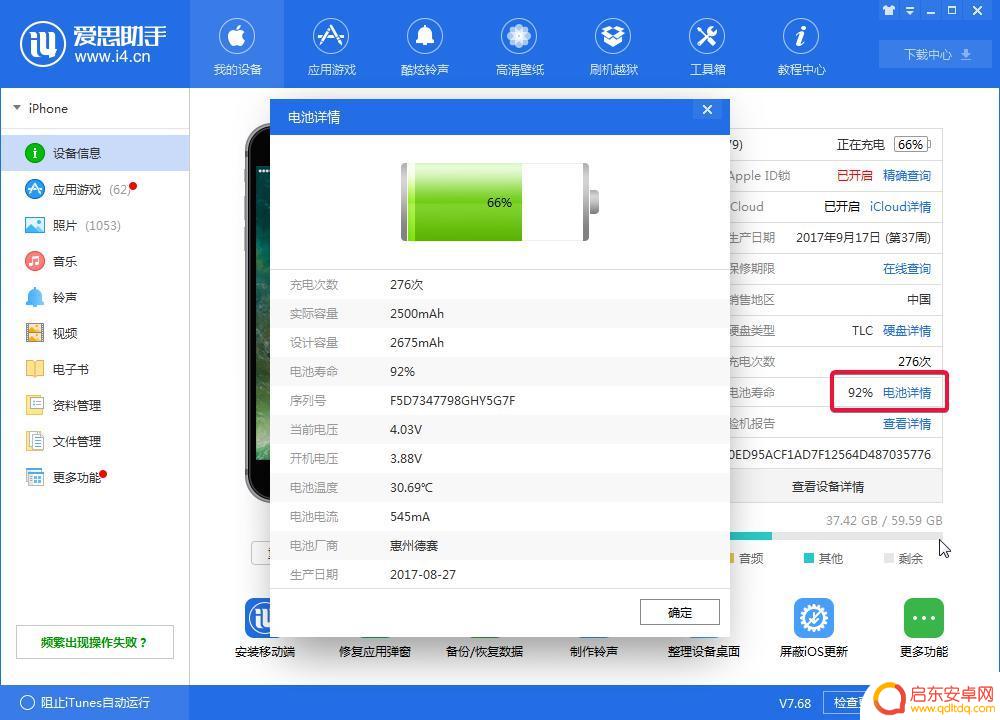Click the 制作铃声 shortcut
The image size is (1000, 720).
(594, 651)
